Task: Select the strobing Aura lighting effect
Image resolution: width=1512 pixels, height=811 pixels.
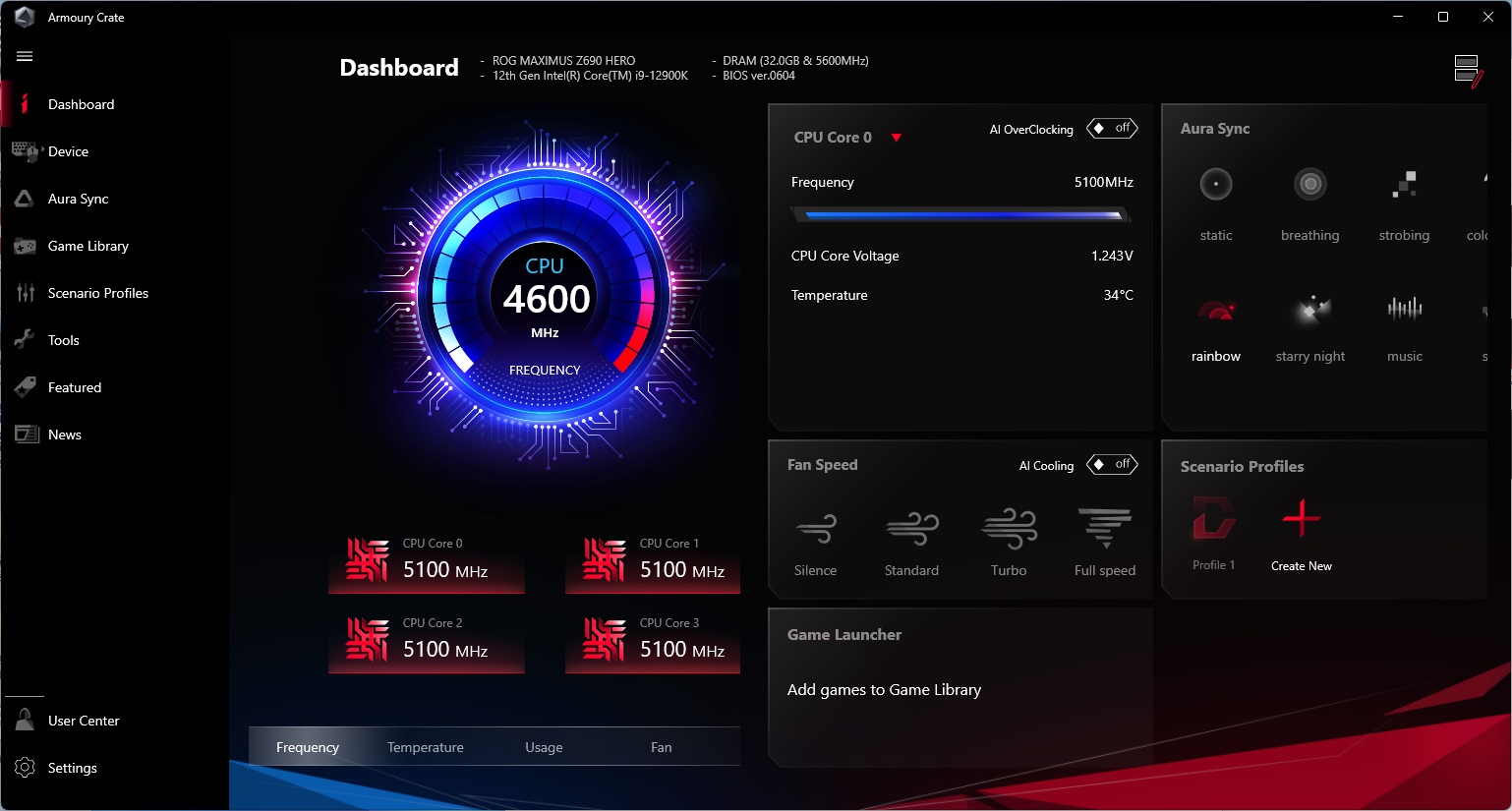Action: (x=1404, y=184)
